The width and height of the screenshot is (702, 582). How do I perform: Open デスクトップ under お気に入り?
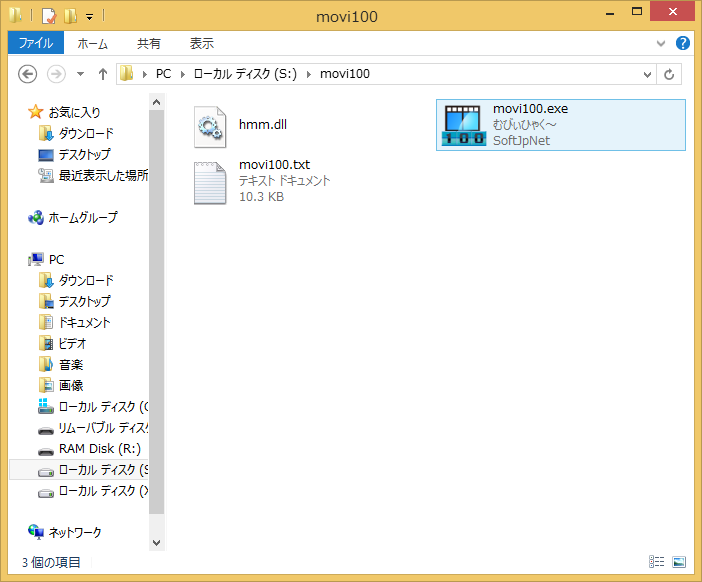[85, 154]
